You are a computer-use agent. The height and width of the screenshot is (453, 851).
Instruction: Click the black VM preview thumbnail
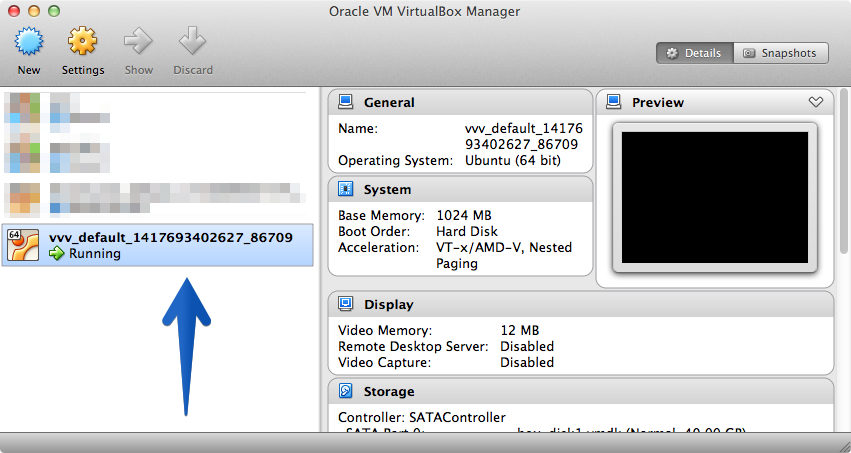tap(715, 197)
